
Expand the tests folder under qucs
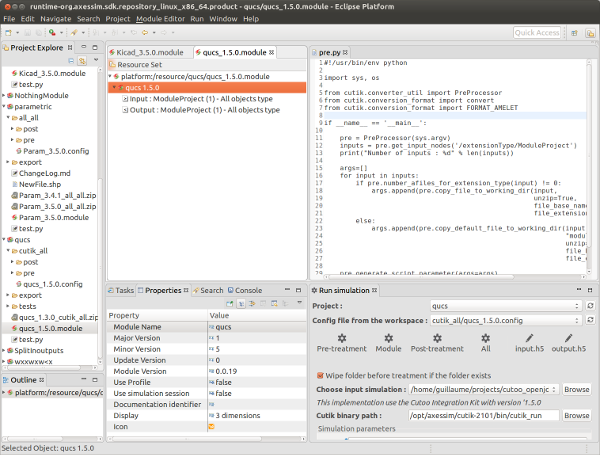pos(8,306)
